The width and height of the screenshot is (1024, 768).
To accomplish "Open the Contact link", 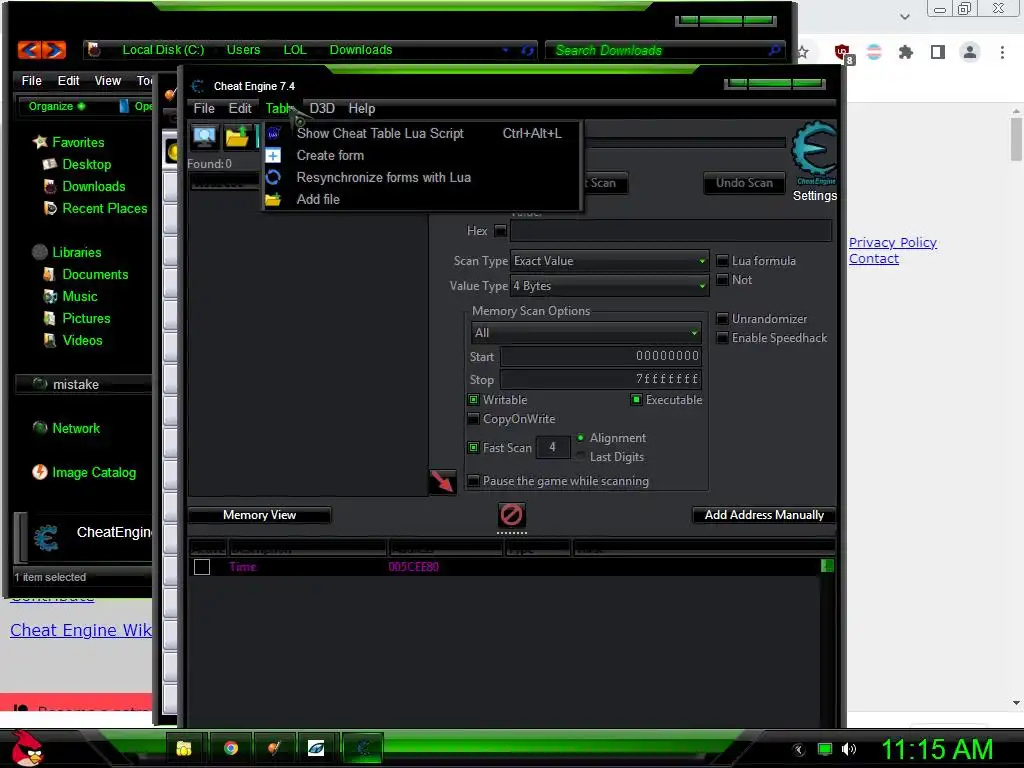I will pyautogui.click(x=874, y=259).
